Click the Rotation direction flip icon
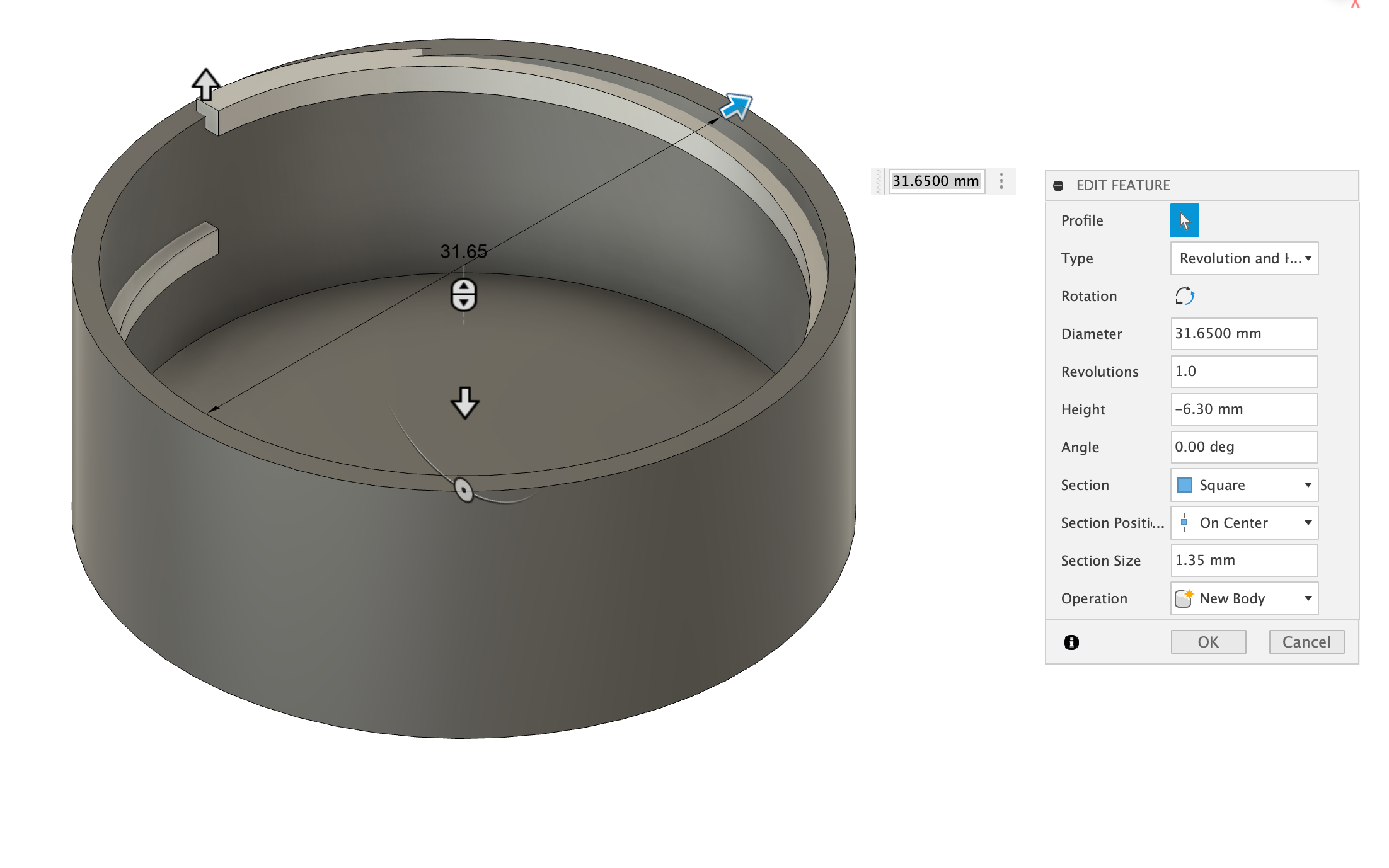This screenshot has height=868, width=1389. (1184, 296)
